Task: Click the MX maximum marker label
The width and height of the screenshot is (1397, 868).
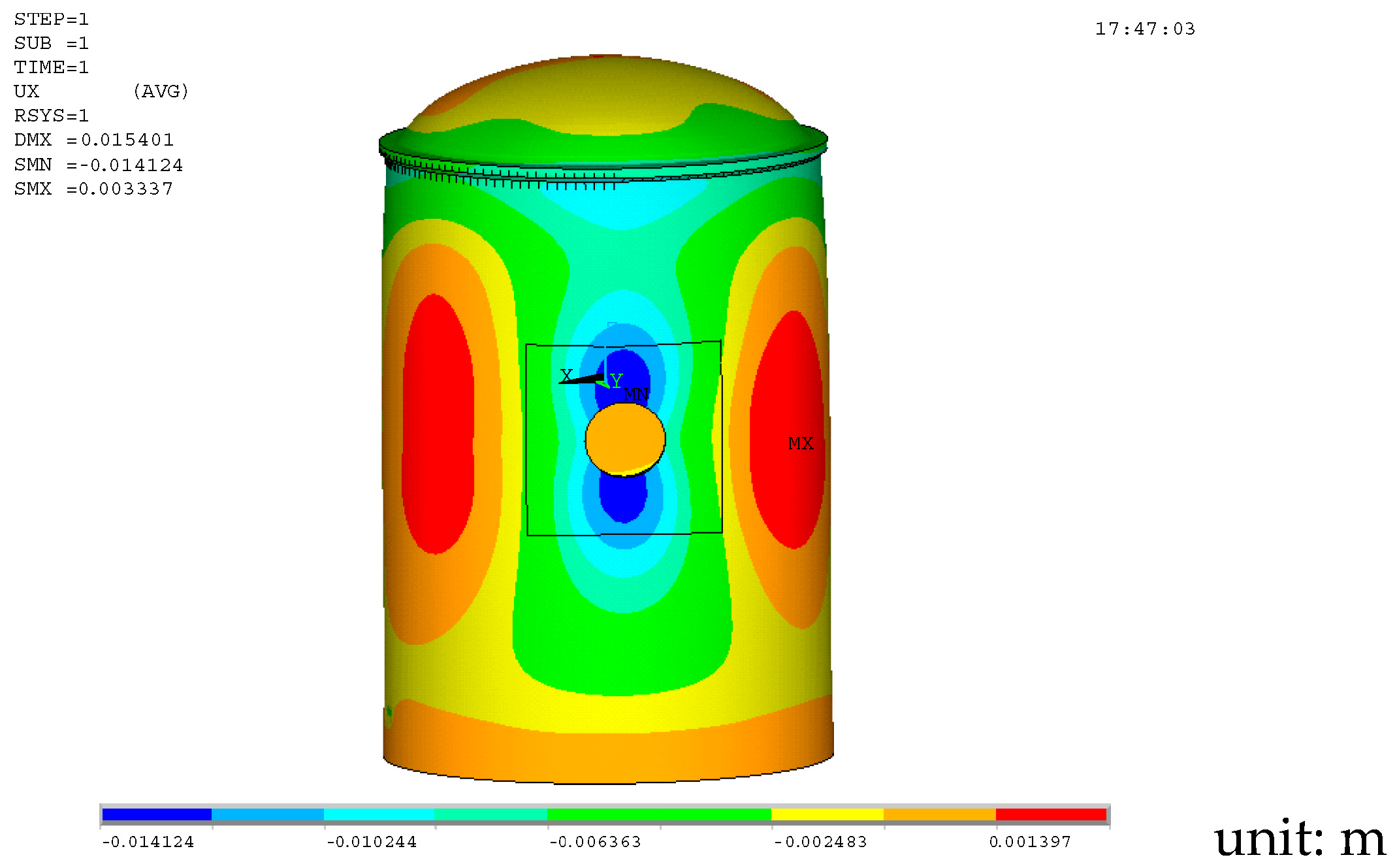Action: pos(800,443)
